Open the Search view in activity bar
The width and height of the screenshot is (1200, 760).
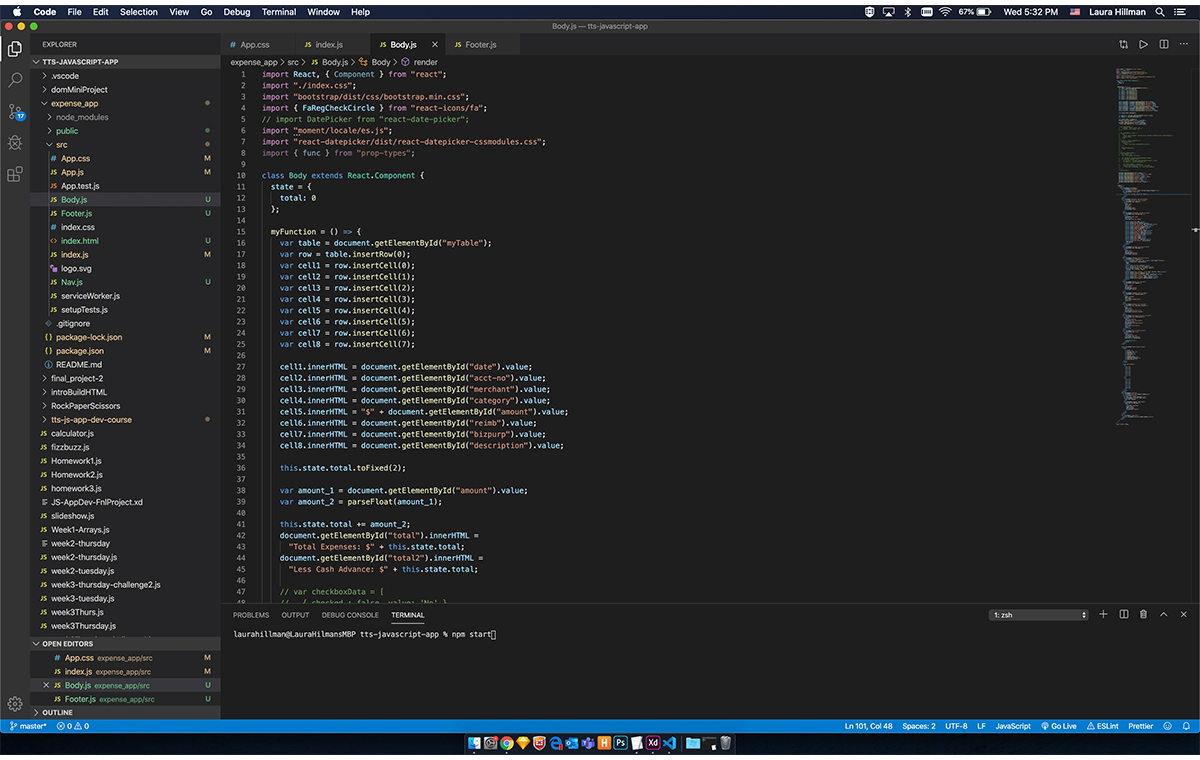click(15, 79)
